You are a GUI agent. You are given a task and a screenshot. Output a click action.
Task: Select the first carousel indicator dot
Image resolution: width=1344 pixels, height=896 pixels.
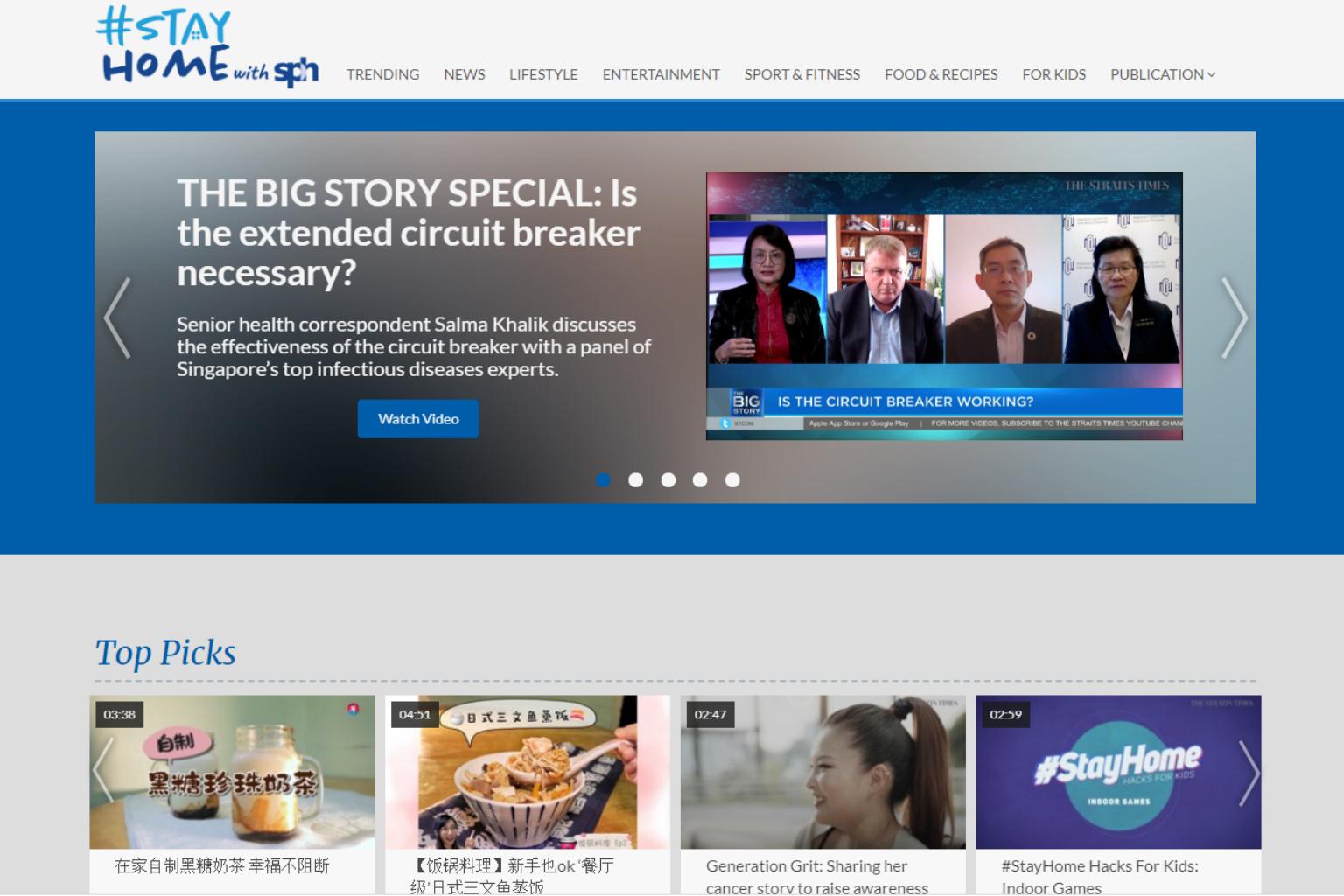603,479
